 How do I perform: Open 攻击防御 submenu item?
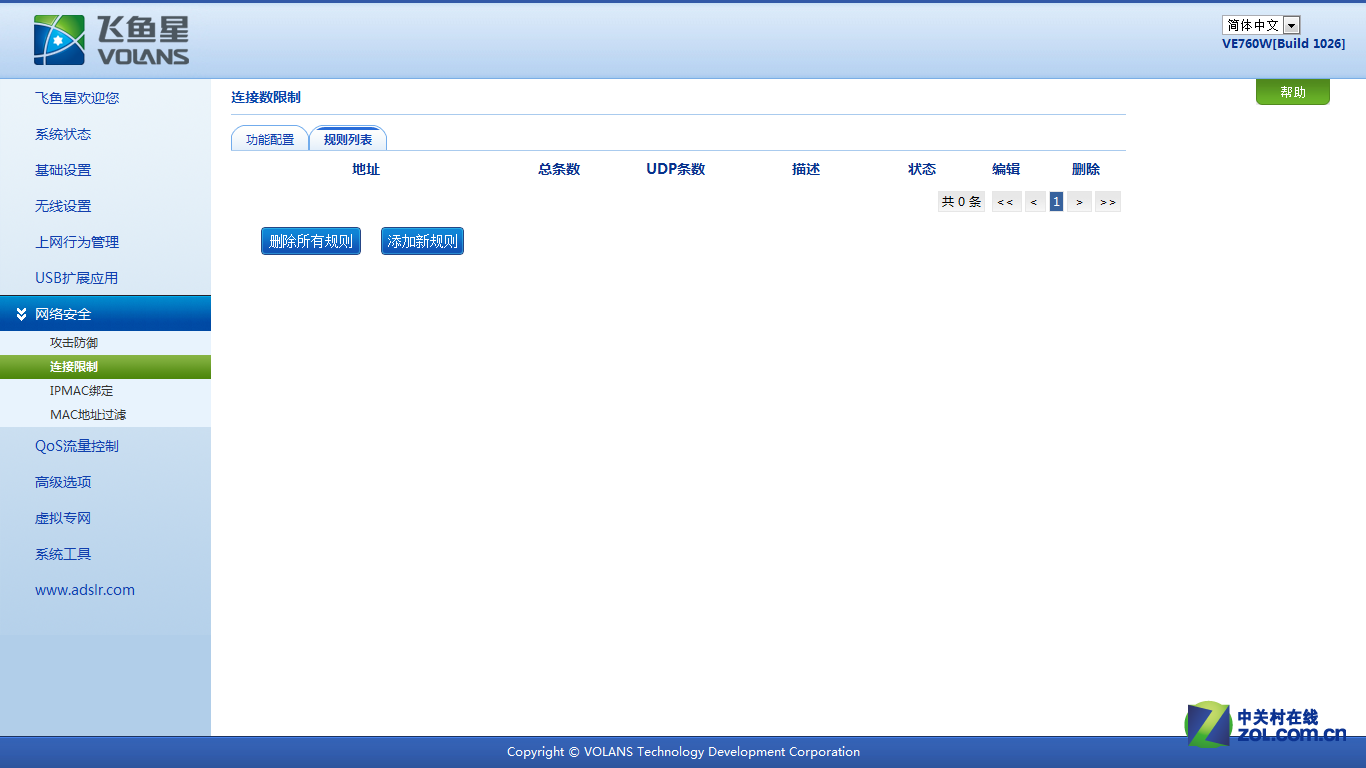point(74,343)
